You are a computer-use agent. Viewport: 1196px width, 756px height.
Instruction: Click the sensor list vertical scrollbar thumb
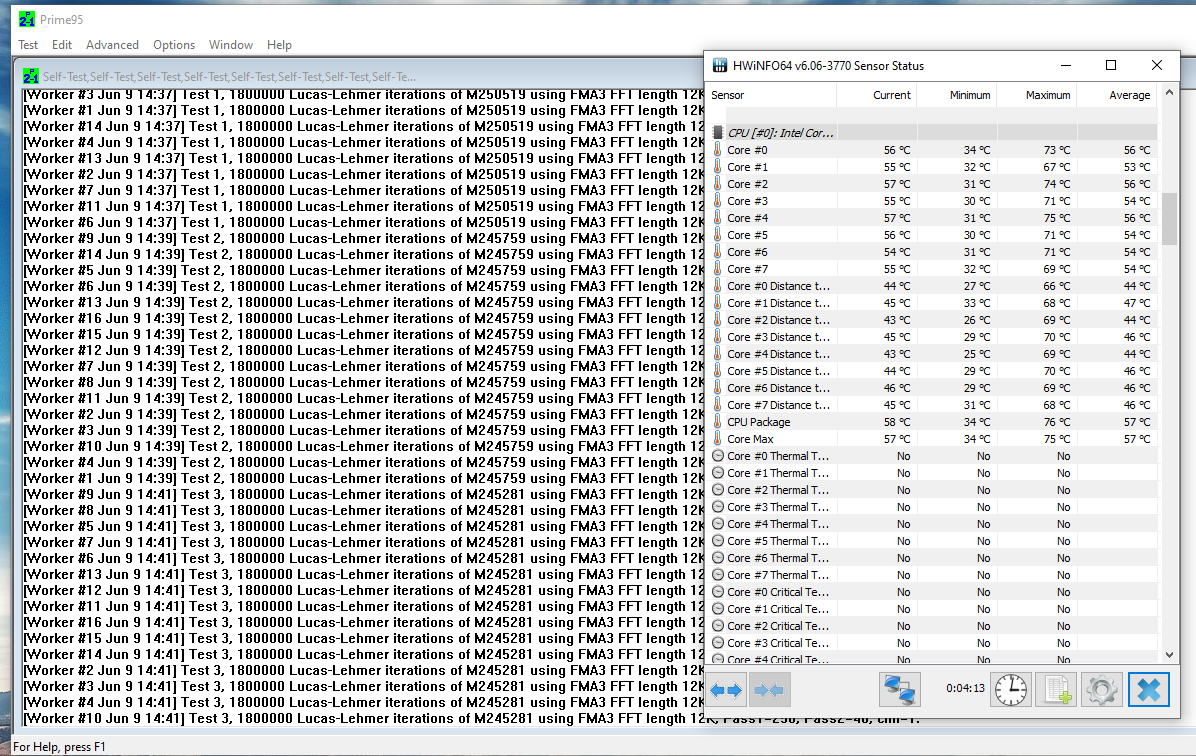[x=1169, y=218]
